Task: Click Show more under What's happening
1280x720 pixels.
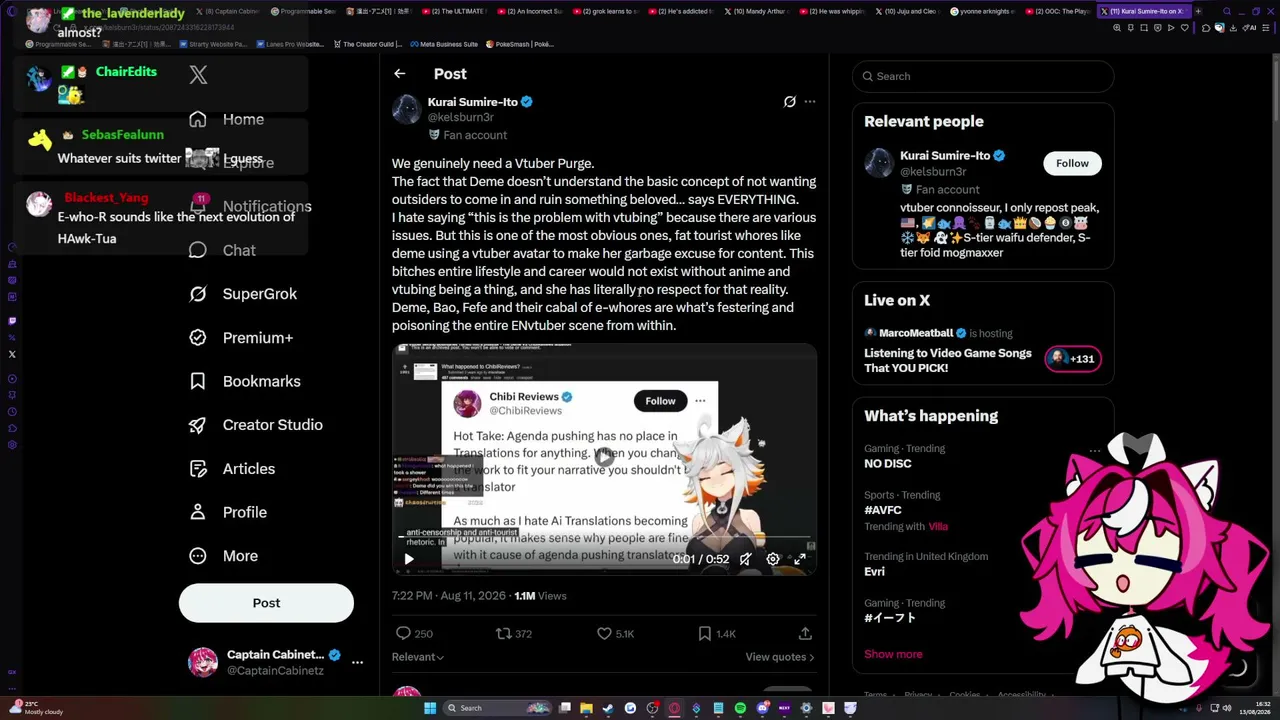Action: click(893, 654)
